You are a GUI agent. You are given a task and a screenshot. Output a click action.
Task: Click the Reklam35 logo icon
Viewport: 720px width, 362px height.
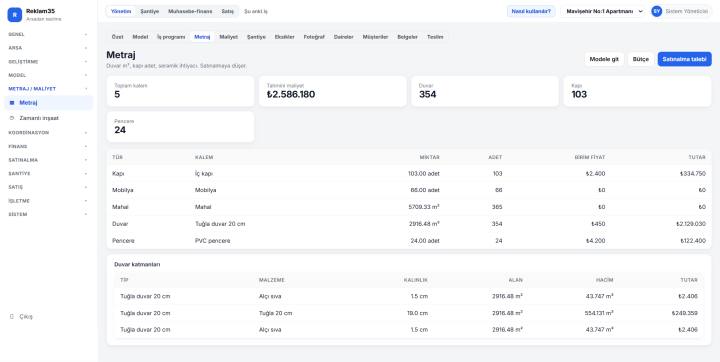[x=15, y=15]
